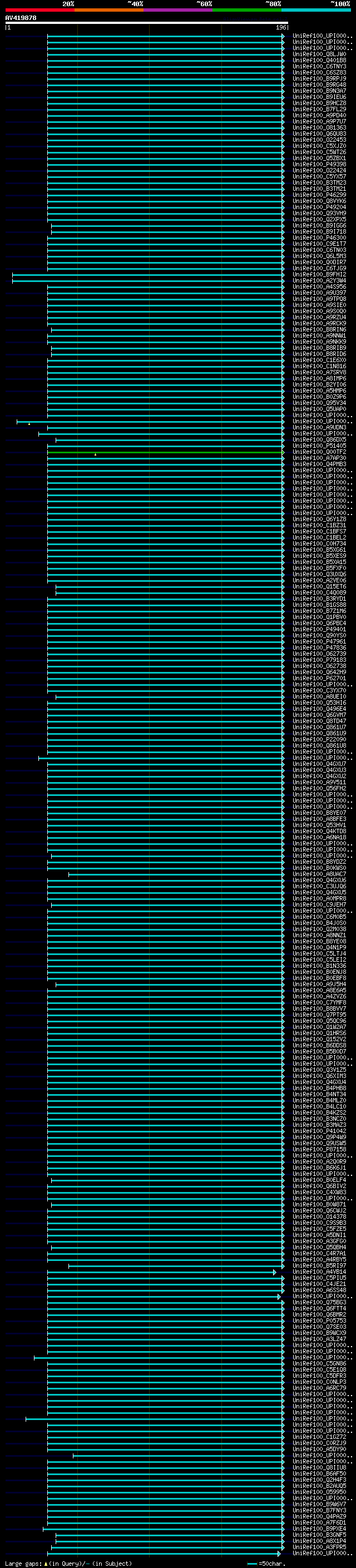
Task: Click the UniRef100_P51405 label
Action: click(x=319, y=446)
